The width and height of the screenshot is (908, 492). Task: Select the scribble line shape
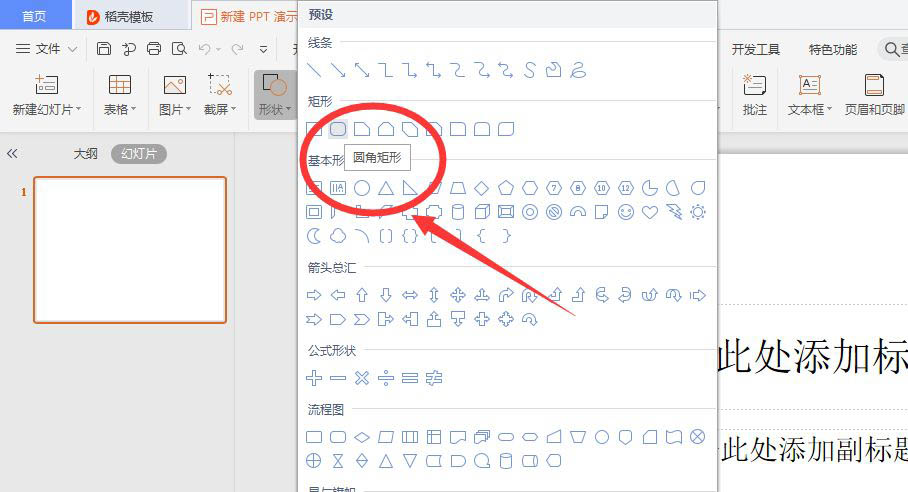pos(578,71)
